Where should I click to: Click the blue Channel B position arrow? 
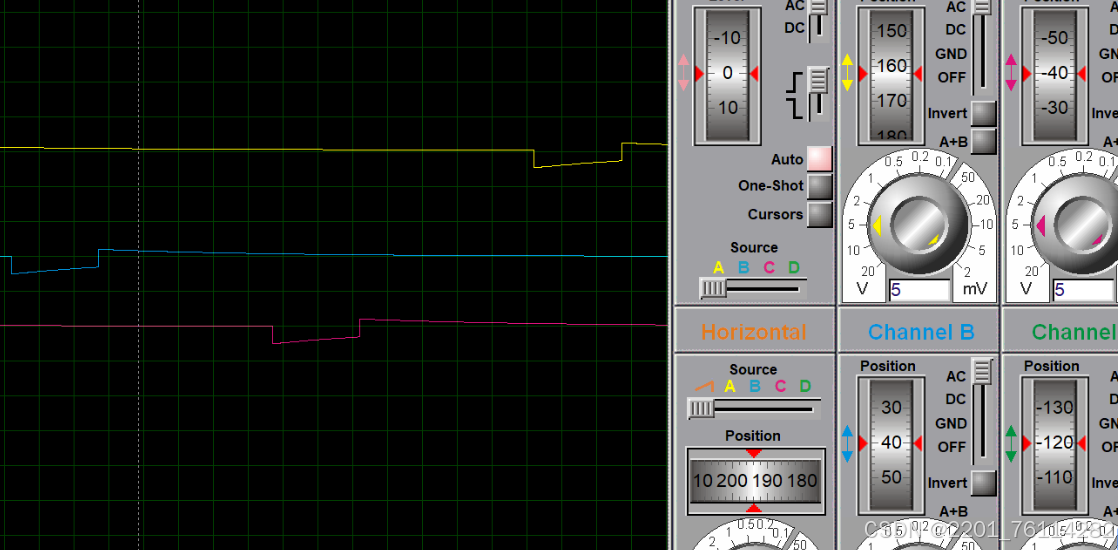click(847, 443)
